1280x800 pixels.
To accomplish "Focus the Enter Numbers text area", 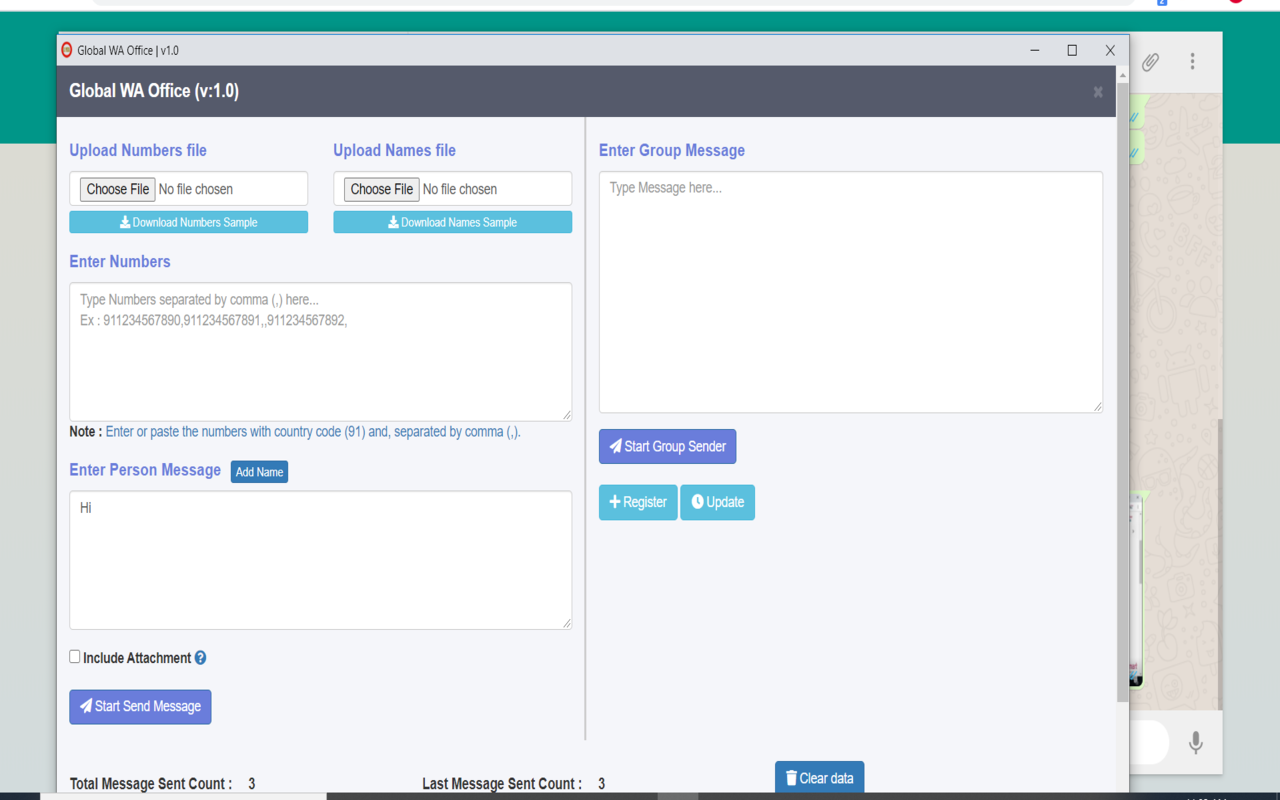I will tap(320, 352).
